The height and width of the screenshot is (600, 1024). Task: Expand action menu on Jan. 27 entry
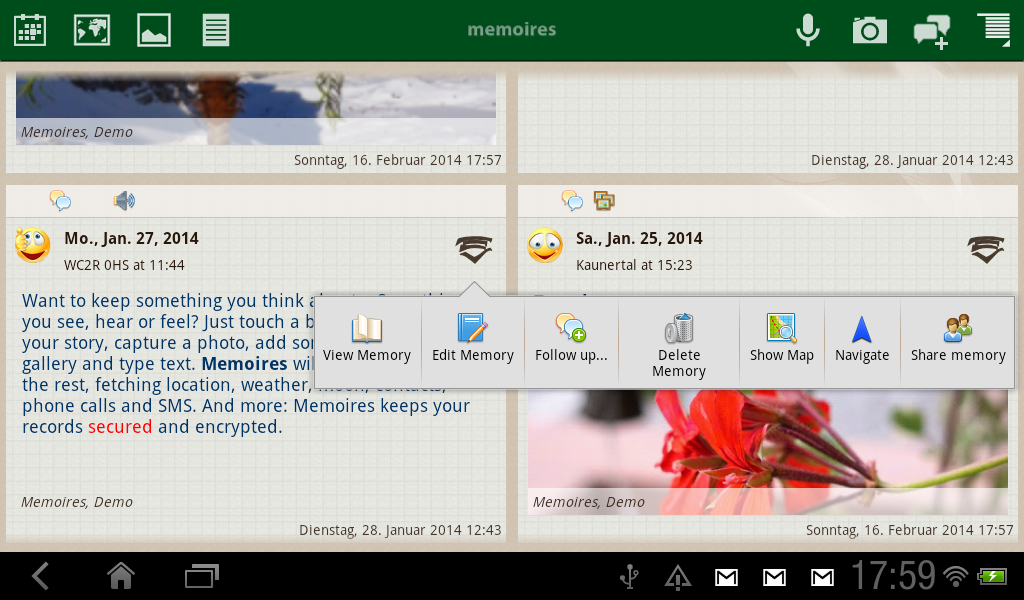pyautogui.click(x=474, y=250)
